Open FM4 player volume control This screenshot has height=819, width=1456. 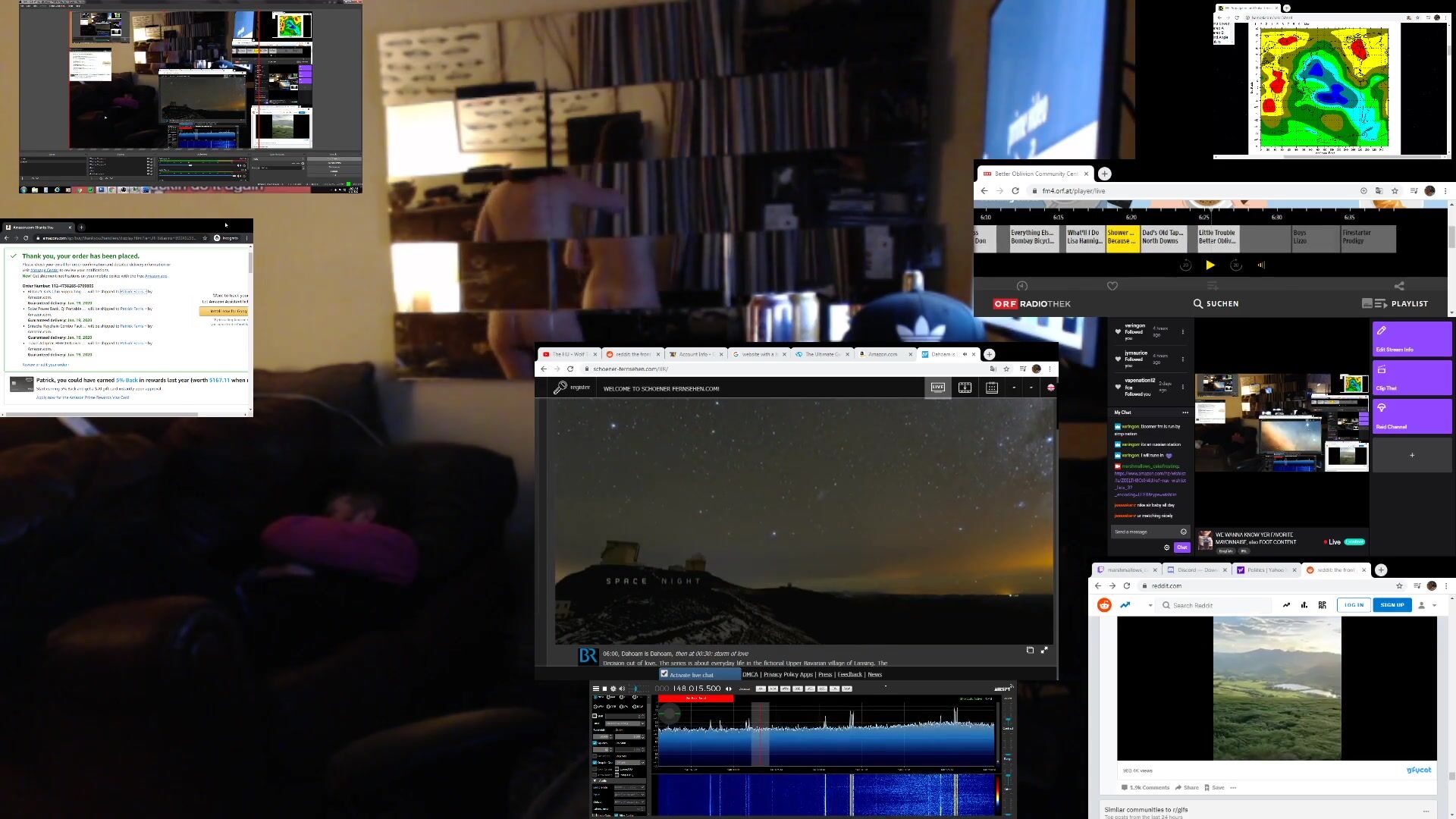[1261, 265]
